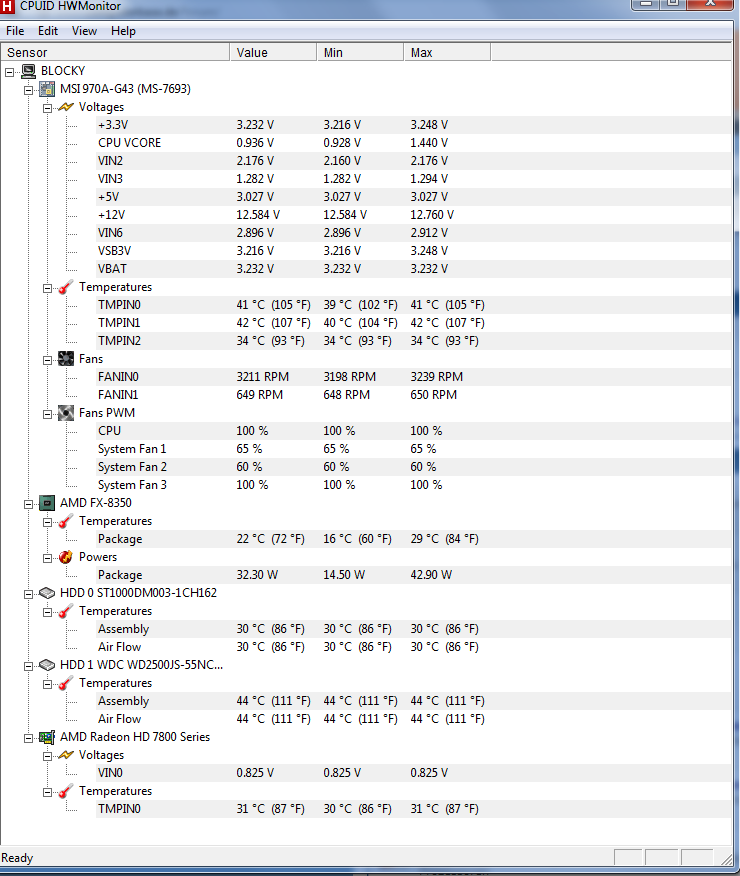Click the Fans group fan icon

66,359
